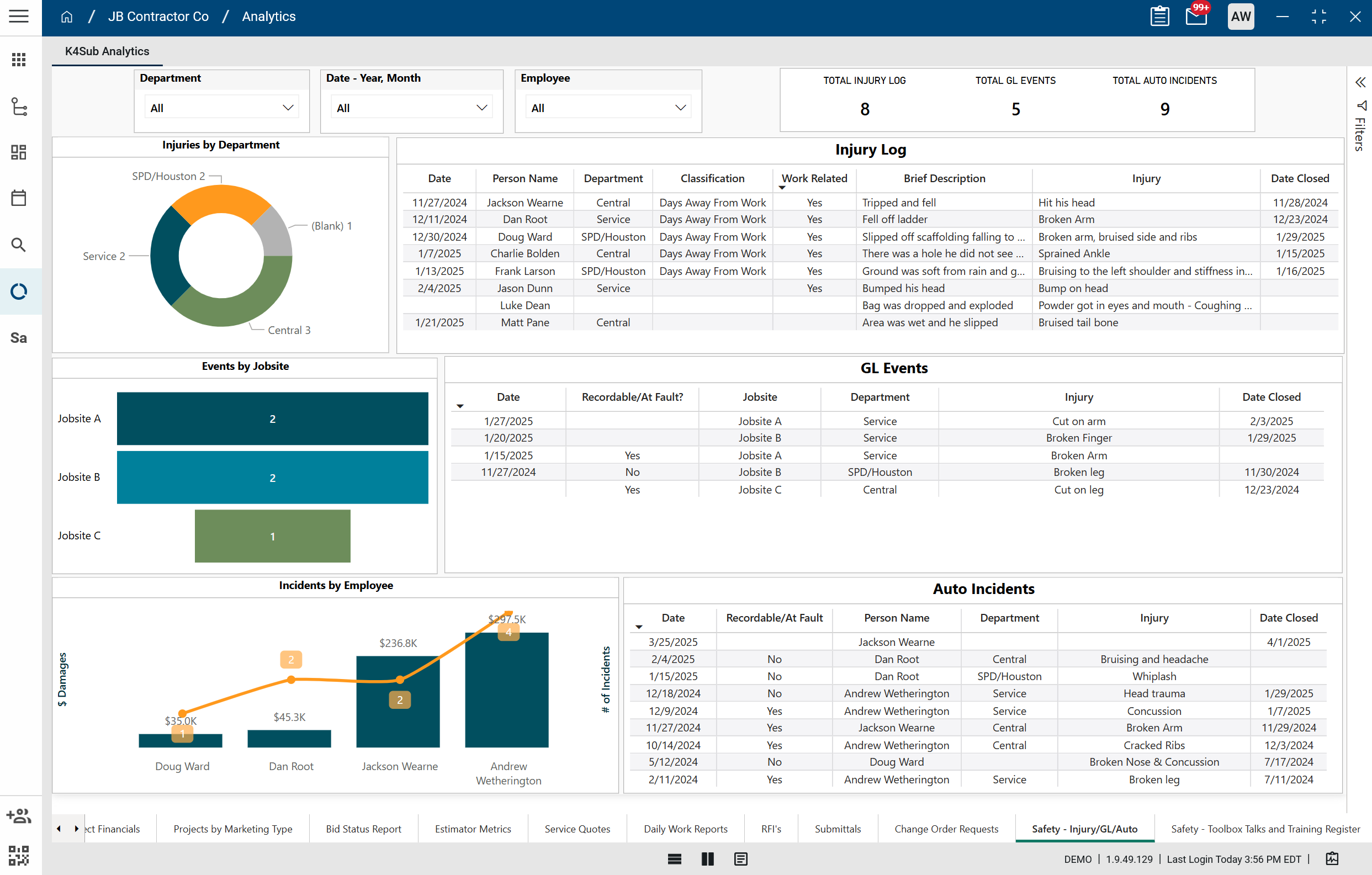1372x875 pixels.
Task: Open the hamburger navigation menu
Action: (18, 16)
